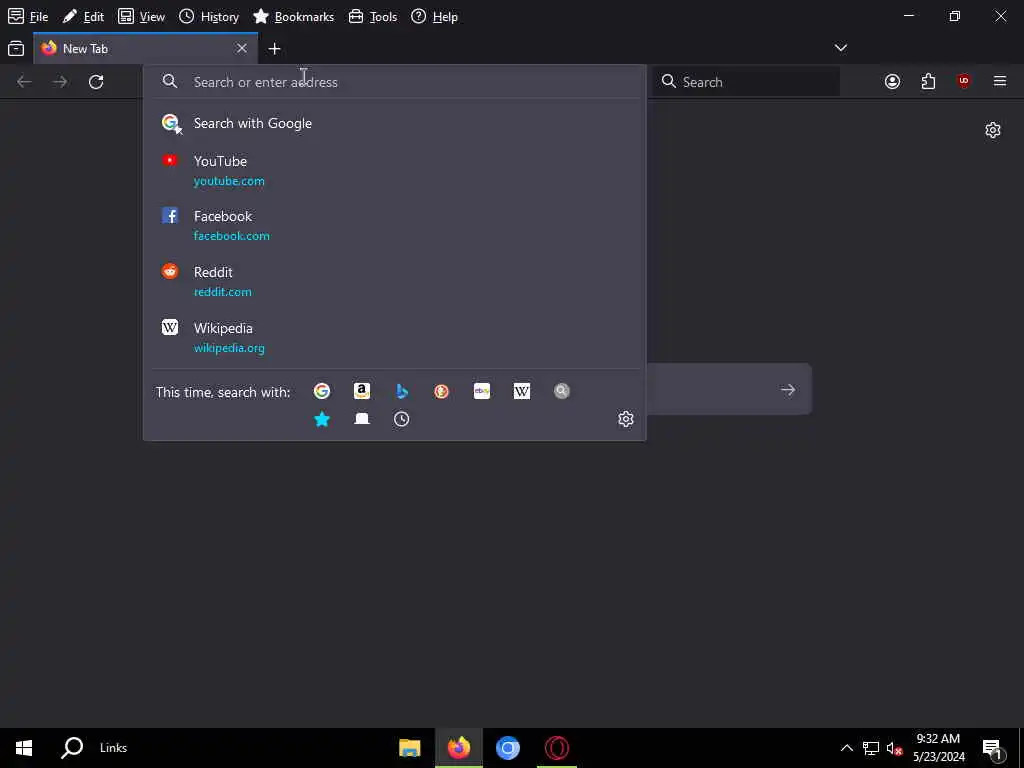Click the muted volume tray icon
Screen dimensions: 1024x768
(x=894, y=748)
